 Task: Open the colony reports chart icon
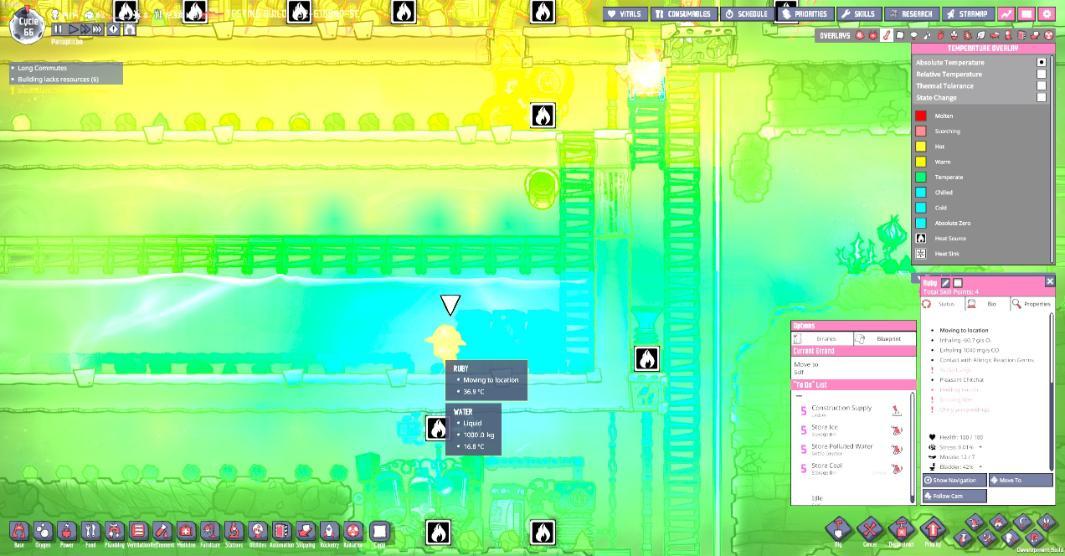1006,14
